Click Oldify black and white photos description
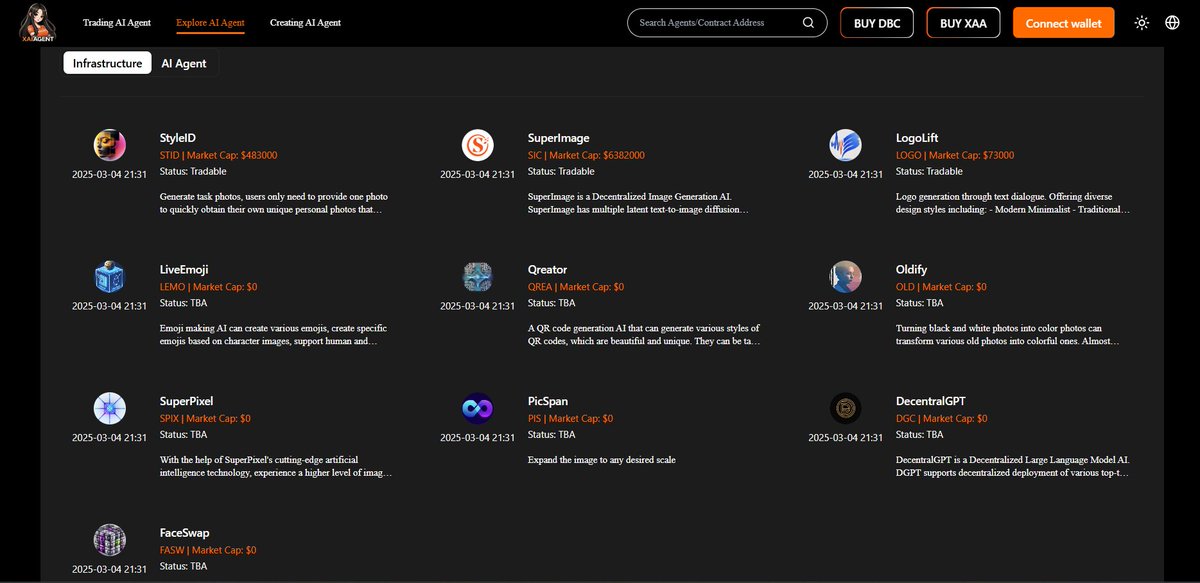Image resolution: width=1200 pixels, height=583 pixels. coord(1008,335)
